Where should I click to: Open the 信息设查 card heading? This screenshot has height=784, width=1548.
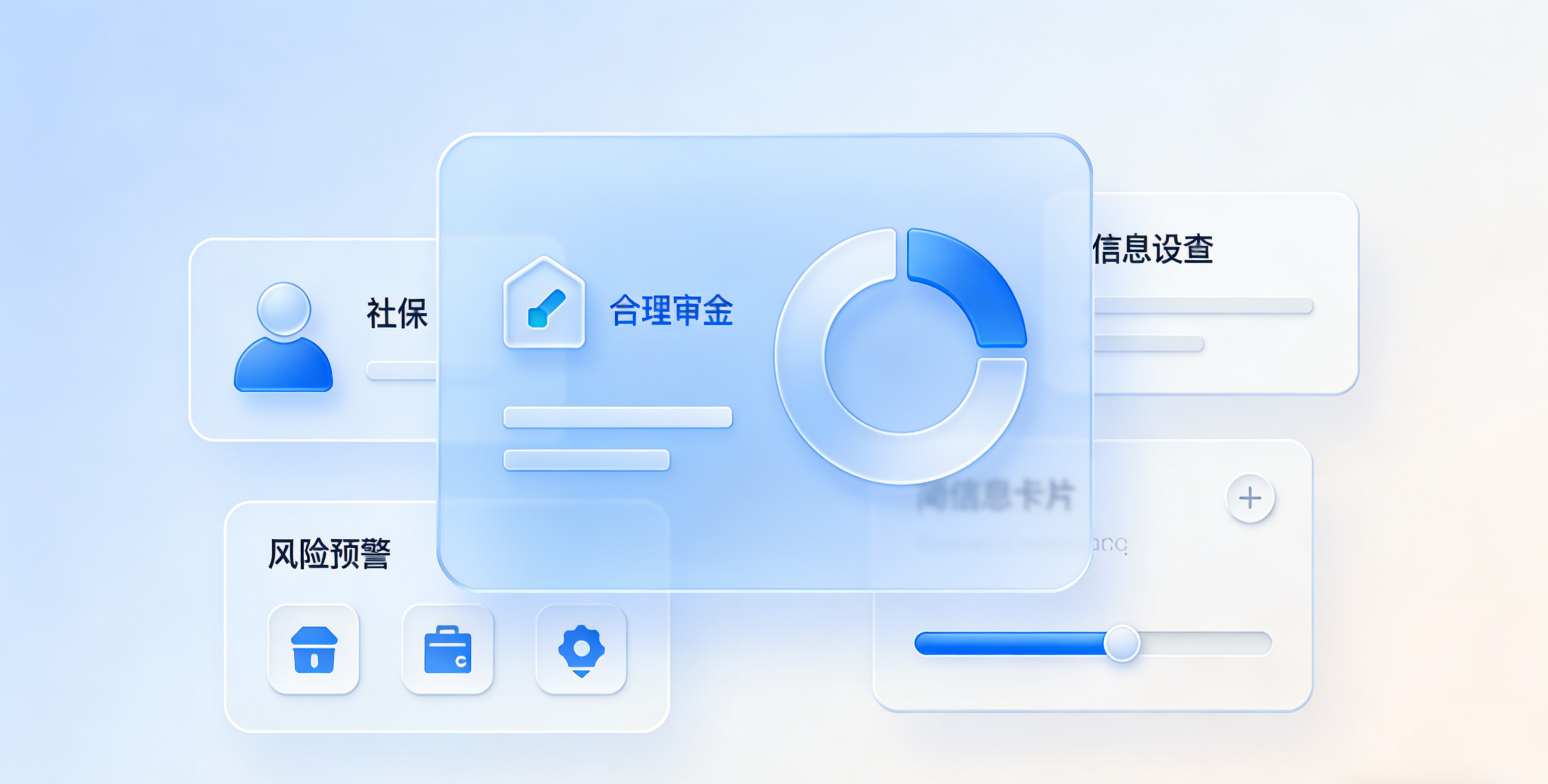click(1153, 249)
